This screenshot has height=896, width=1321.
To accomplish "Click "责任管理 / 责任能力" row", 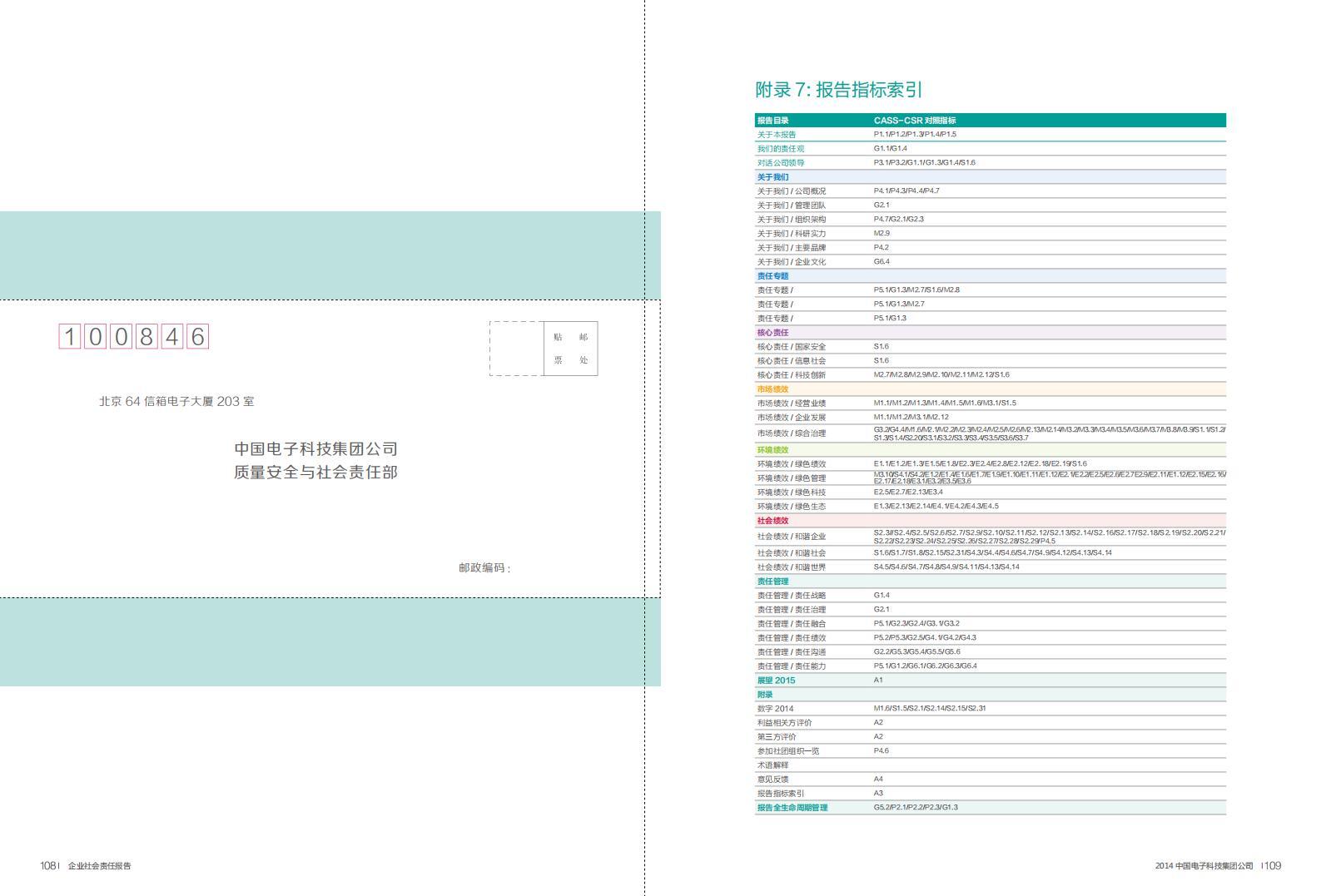I will [991, 666].
